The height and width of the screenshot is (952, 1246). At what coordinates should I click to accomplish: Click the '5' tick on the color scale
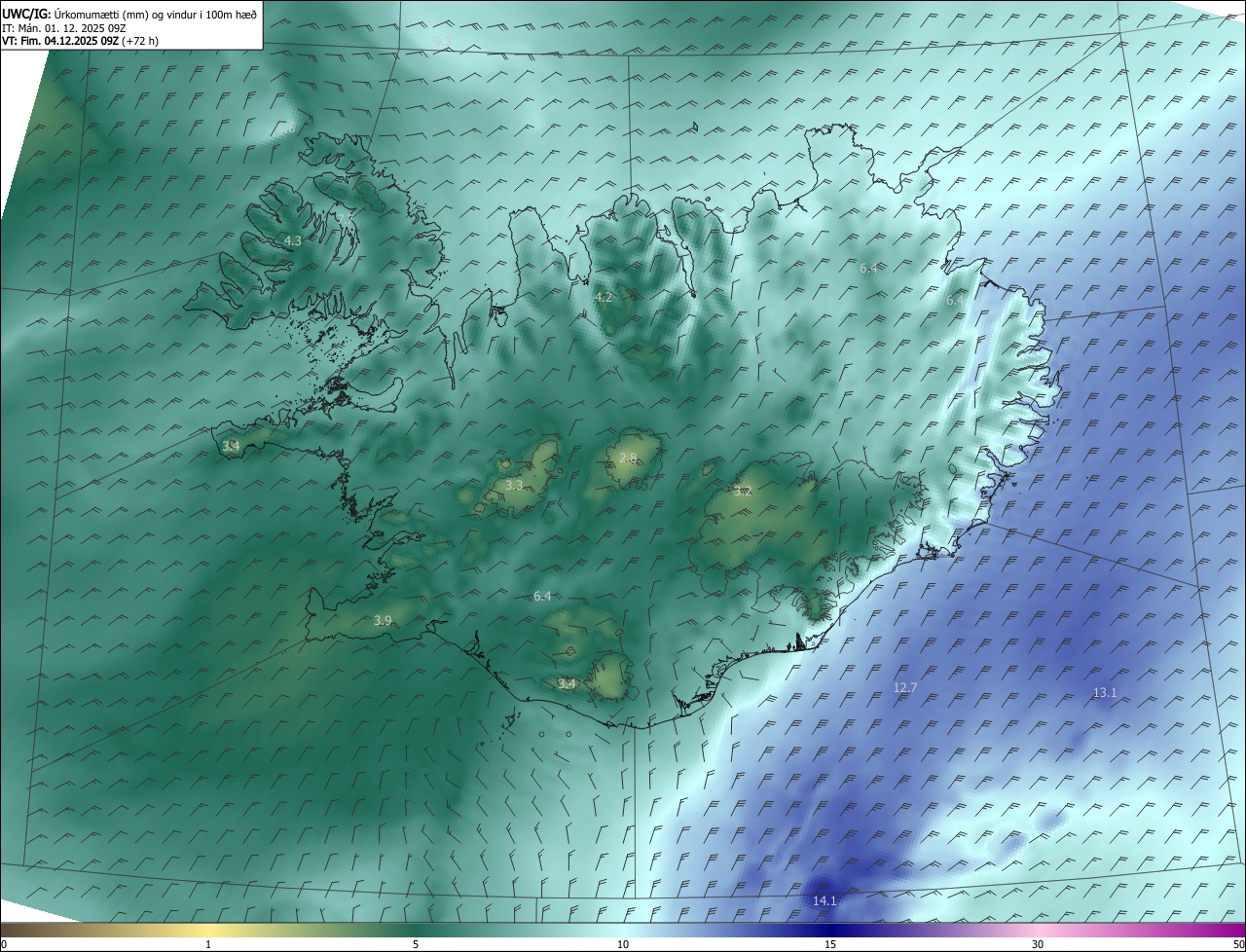(416, 944)
